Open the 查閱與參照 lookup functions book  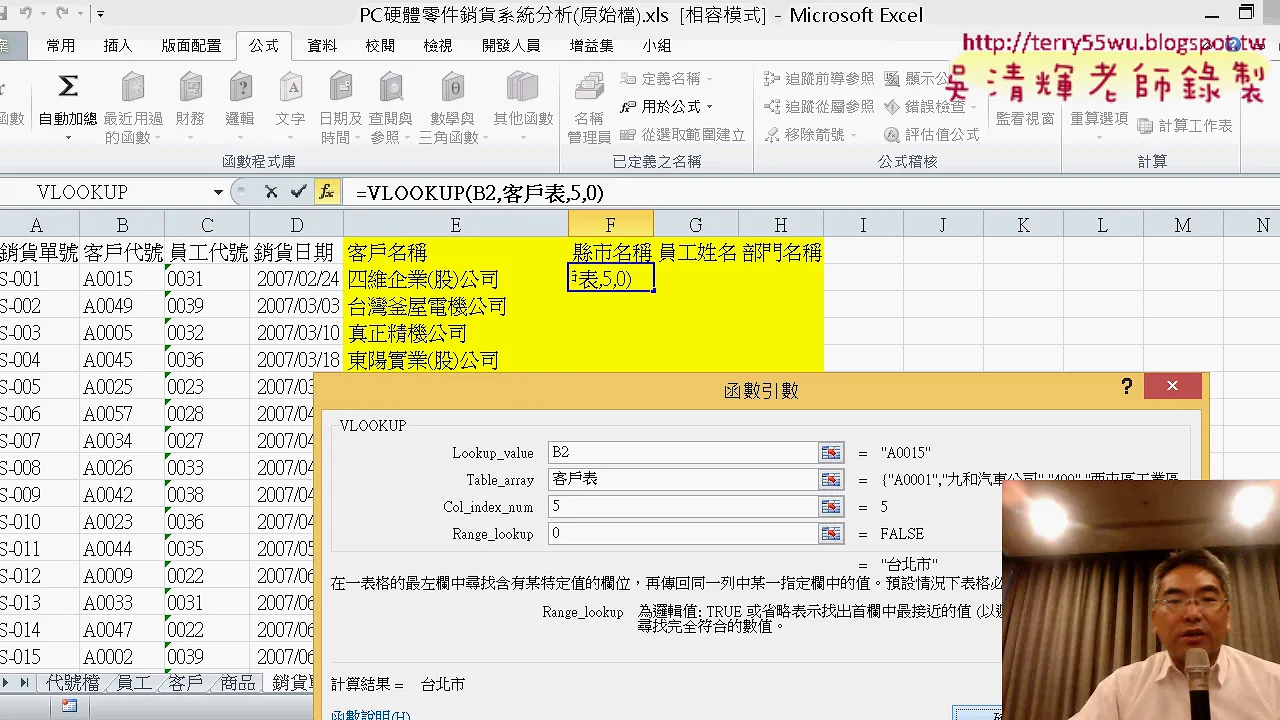pos(390,88)
